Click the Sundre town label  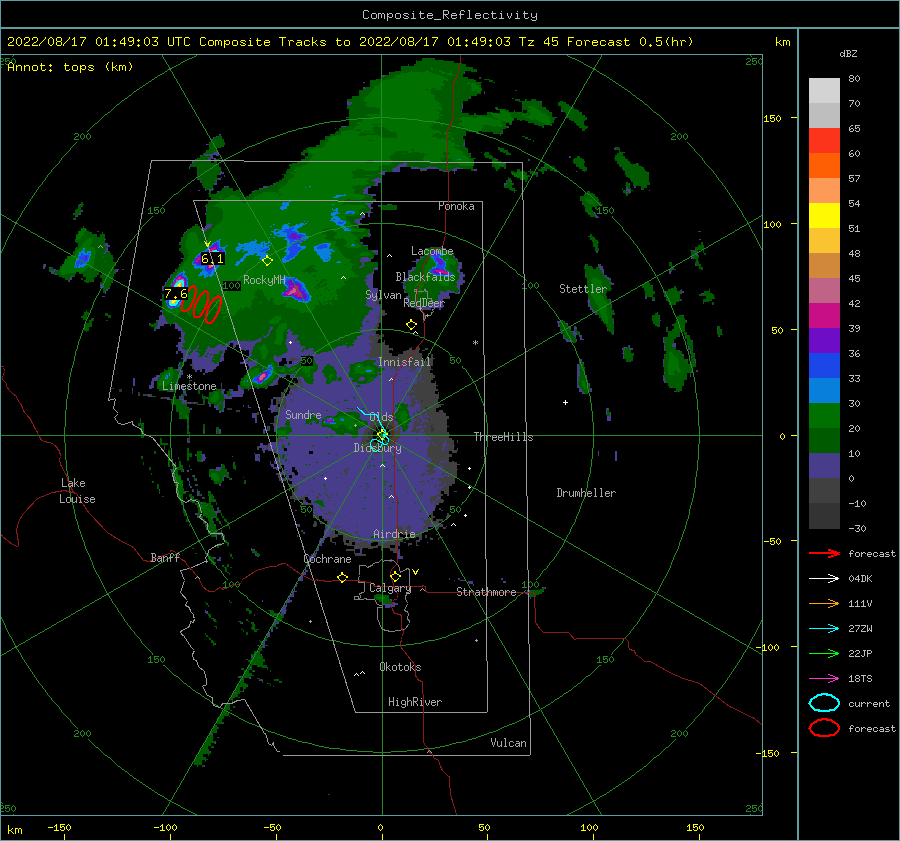pyautogui.click(x=303, y=414)
